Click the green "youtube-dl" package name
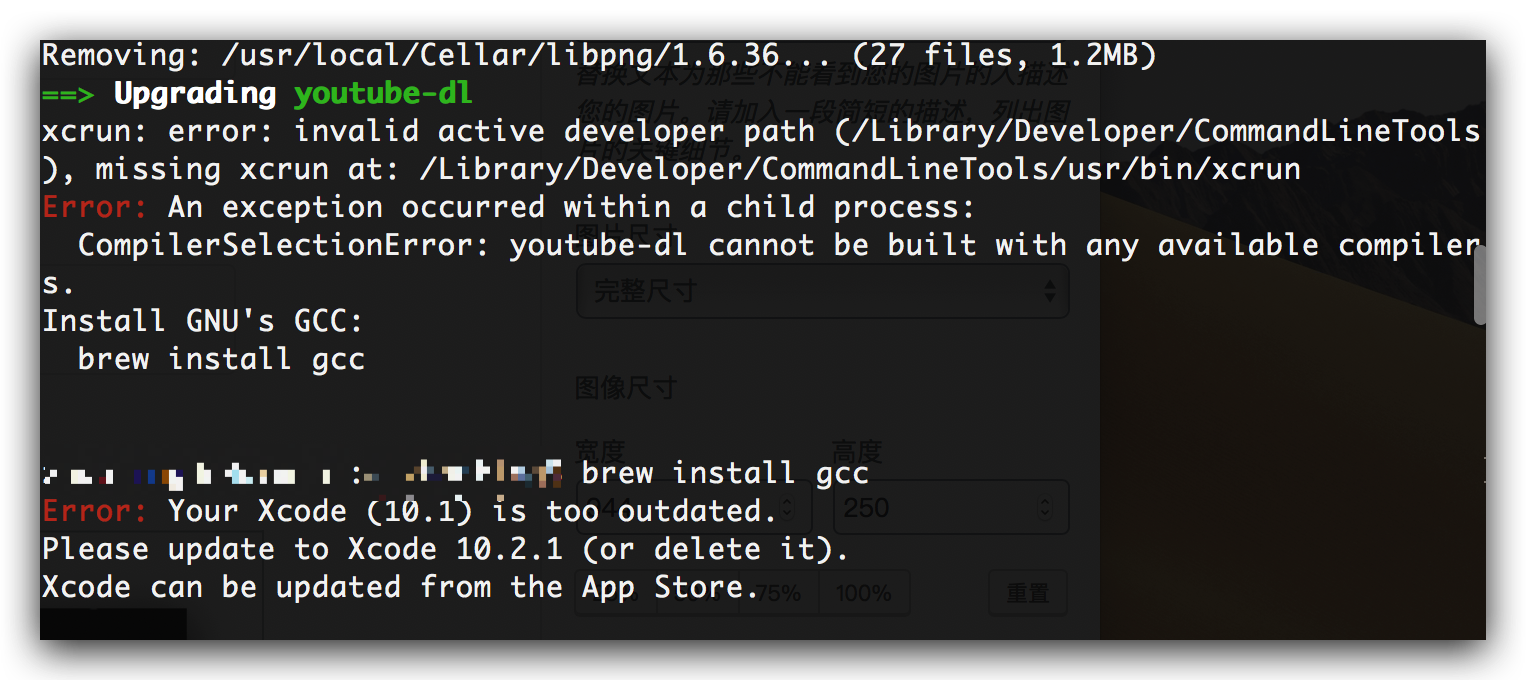This screenshot has width=1526, height=680. [x=383, y=94]
